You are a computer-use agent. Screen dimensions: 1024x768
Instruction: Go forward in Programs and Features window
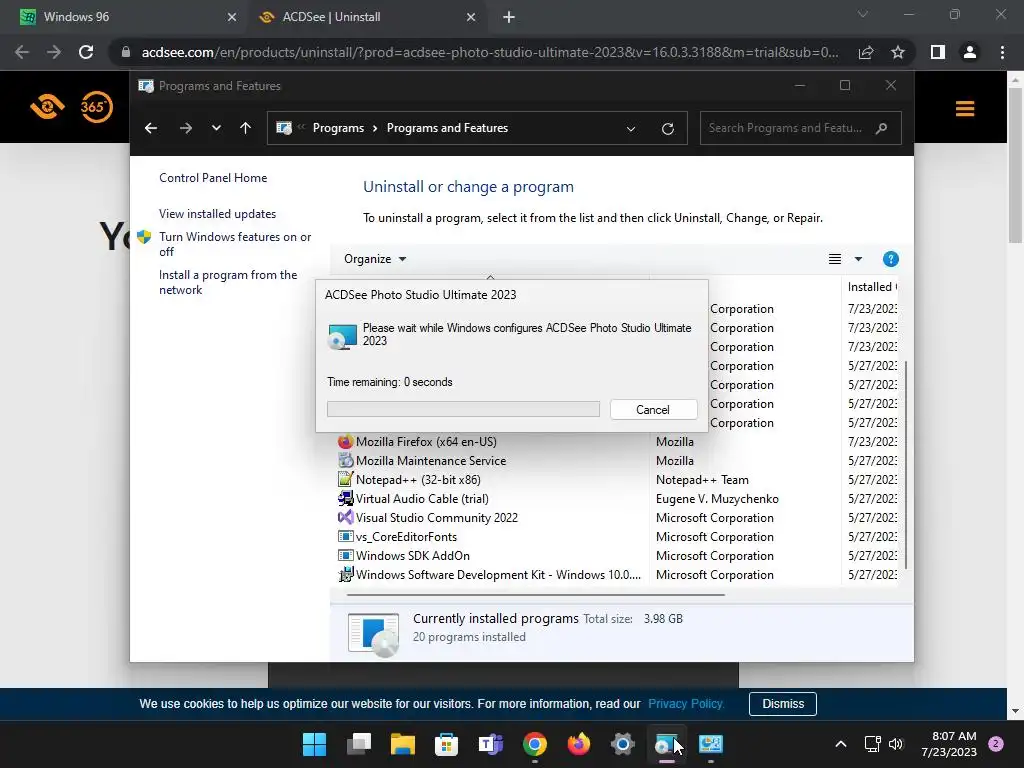[186, 128]
